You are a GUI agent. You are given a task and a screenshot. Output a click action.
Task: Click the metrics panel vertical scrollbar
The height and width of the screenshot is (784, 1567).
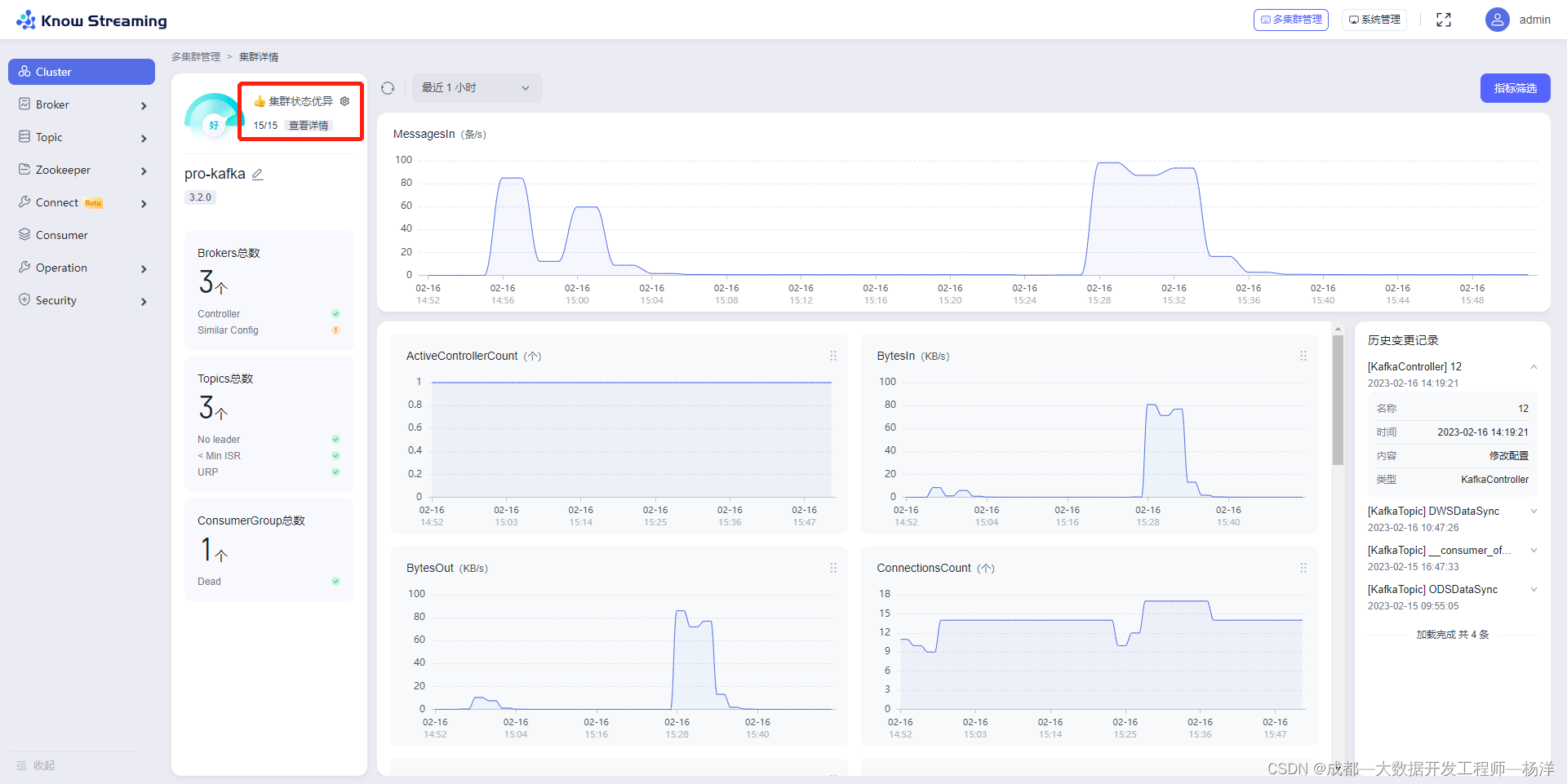(x=1338, y=400)
